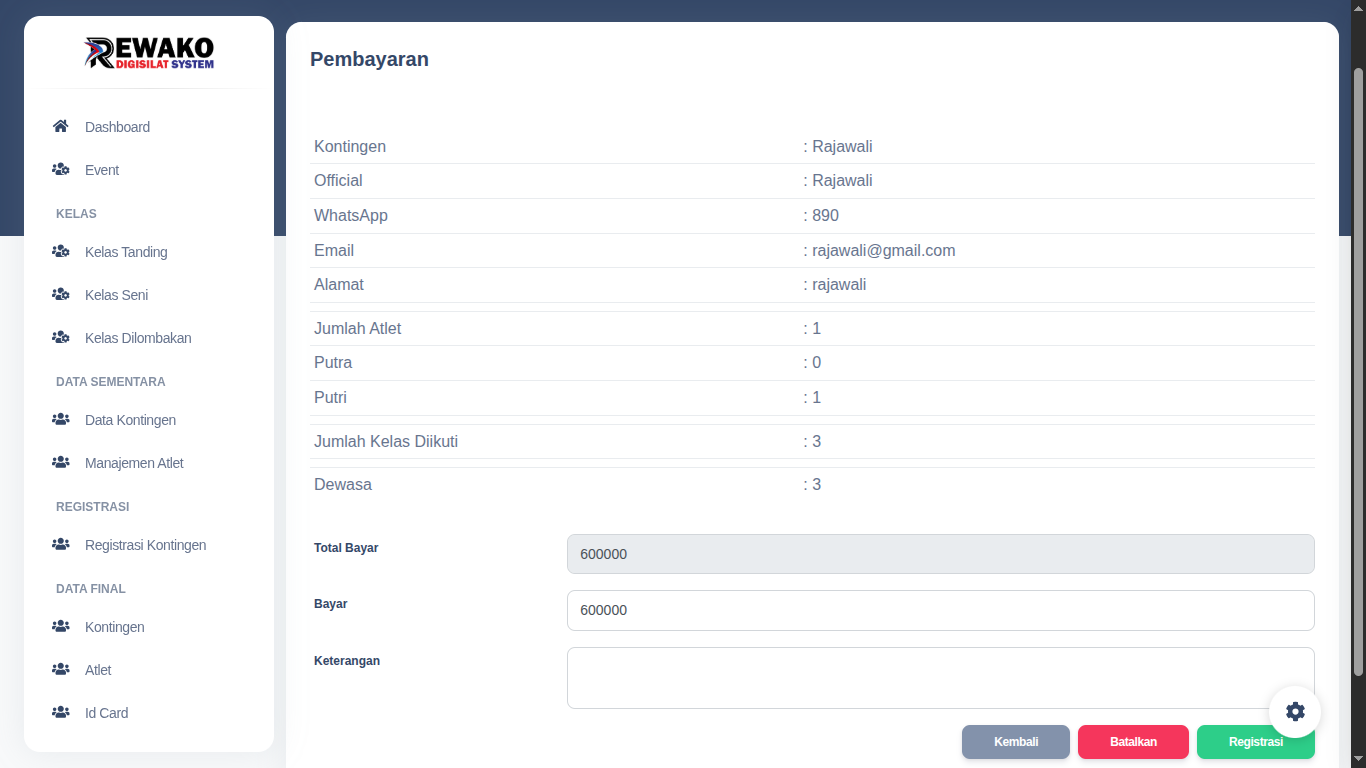Image resolution: width=1366 pixels, height=768 pixels.
Task: Go to Registrasi Kontingen page
Action: tap(145, 545)
